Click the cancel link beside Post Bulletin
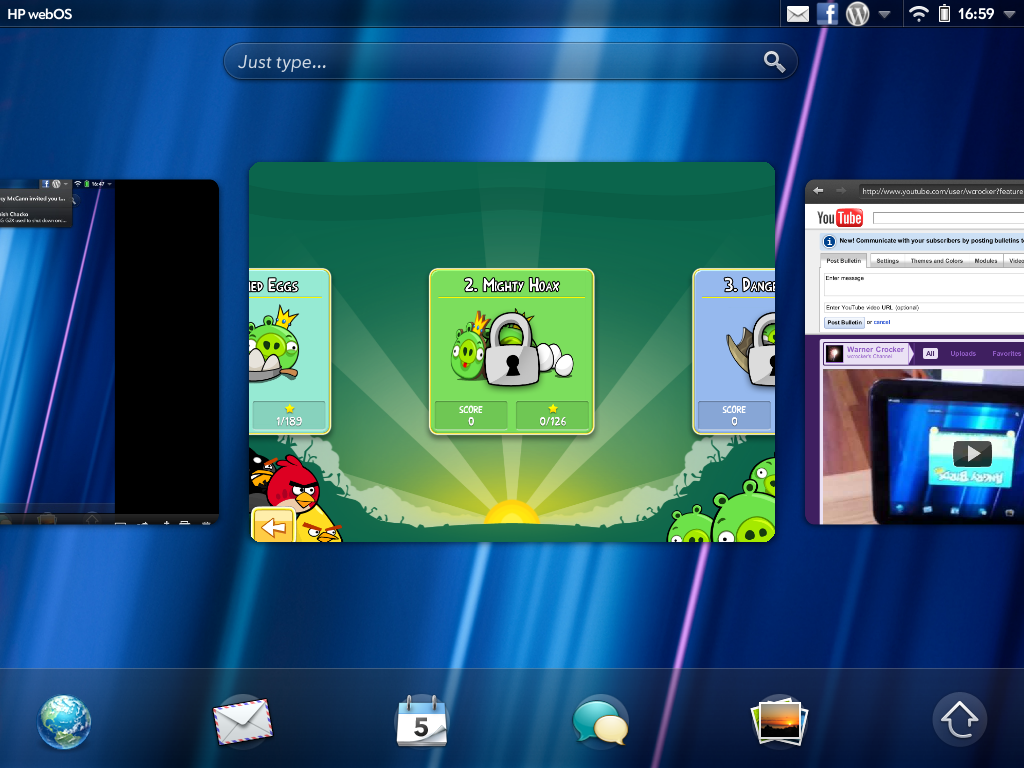The height and width of the screenshot is (768, 1024). point(882,322)
